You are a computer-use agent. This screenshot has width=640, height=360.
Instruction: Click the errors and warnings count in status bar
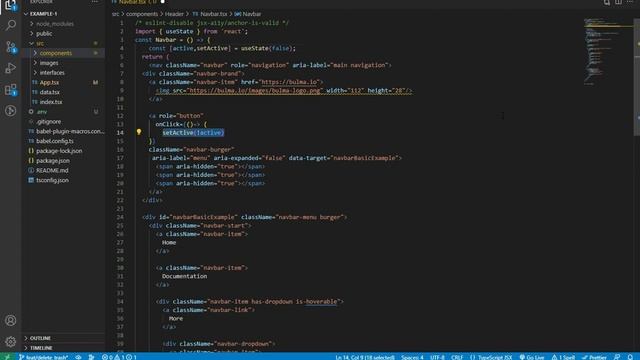[119, 357]
